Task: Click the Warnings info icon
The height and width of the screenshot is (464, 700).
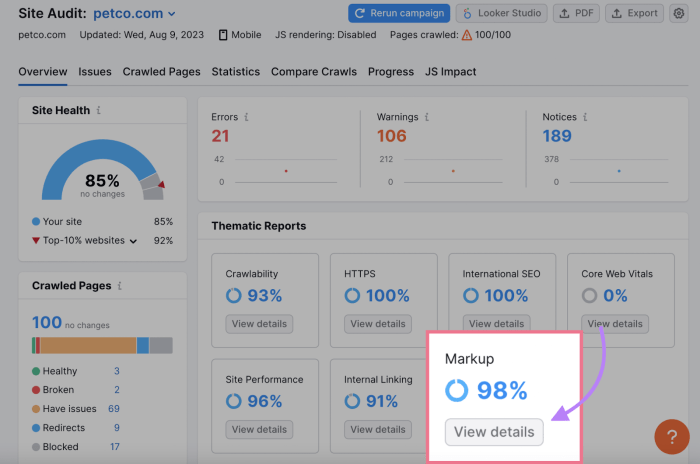Action: coord(427,117)
